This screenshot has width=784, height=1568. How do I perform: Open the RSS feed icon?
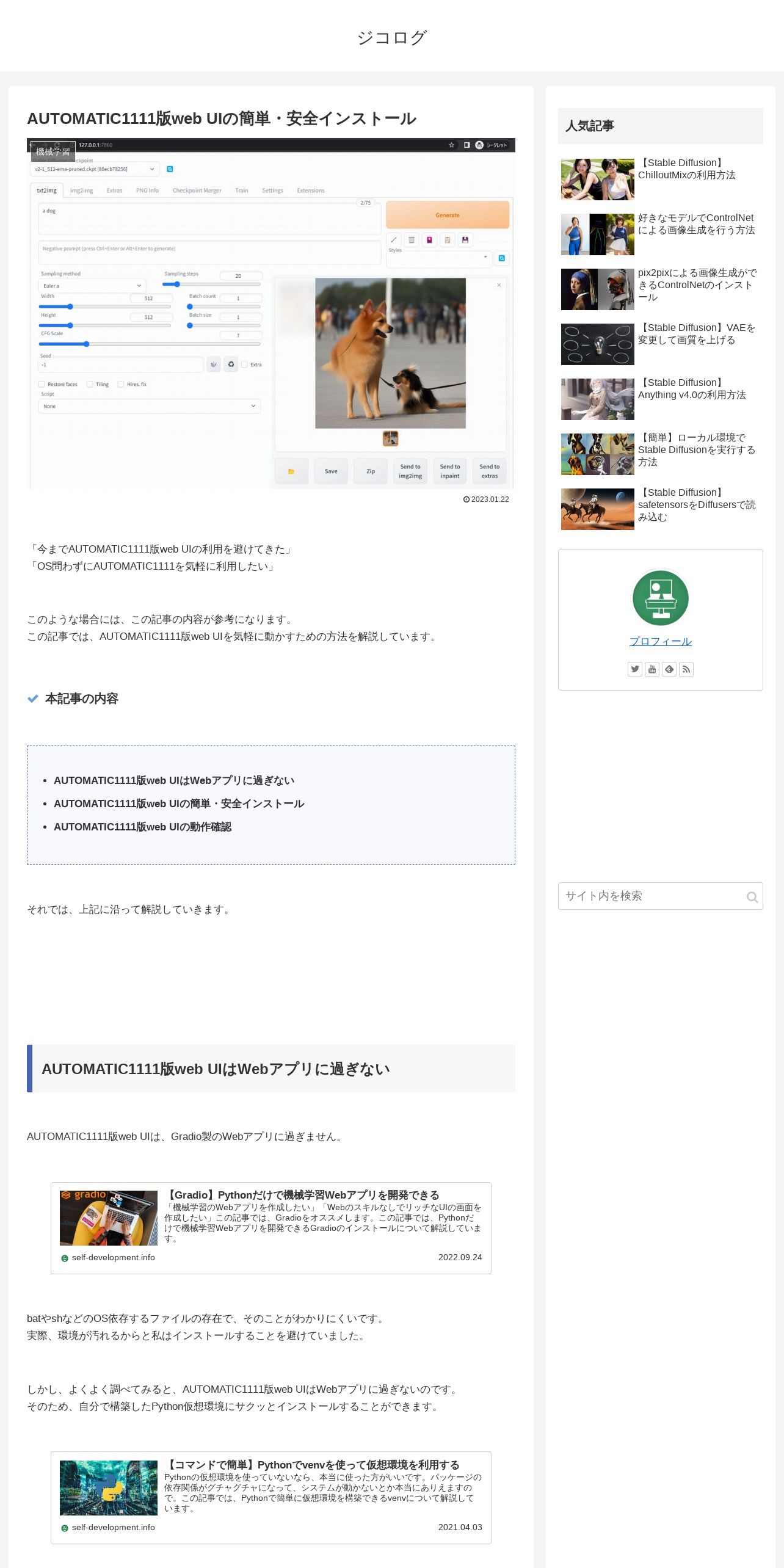686,669
